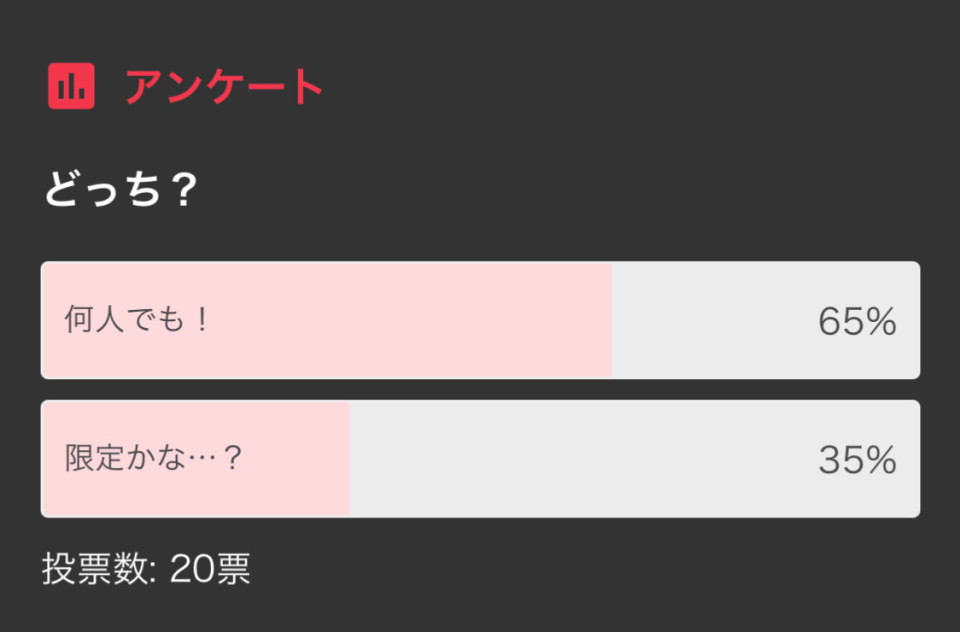The image size is (960, 632).
Task: Click the pink fill of the 35% bar
Action: tap(195, 459)
